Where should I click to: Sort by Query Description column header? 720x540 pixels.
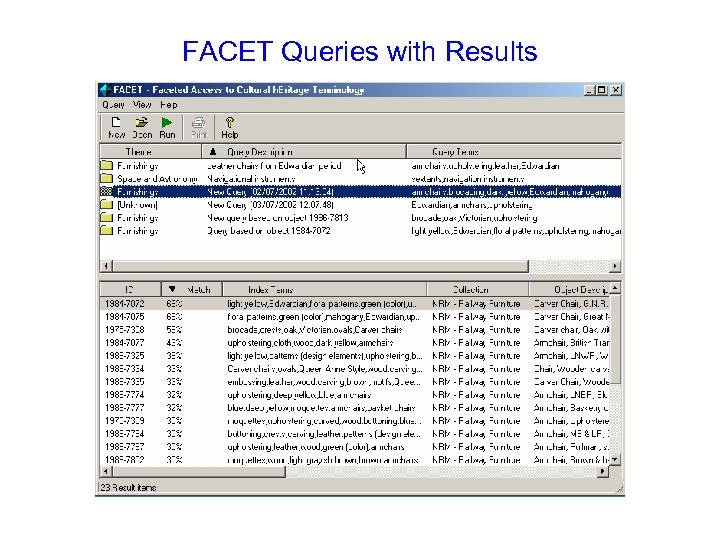(304, 152)
